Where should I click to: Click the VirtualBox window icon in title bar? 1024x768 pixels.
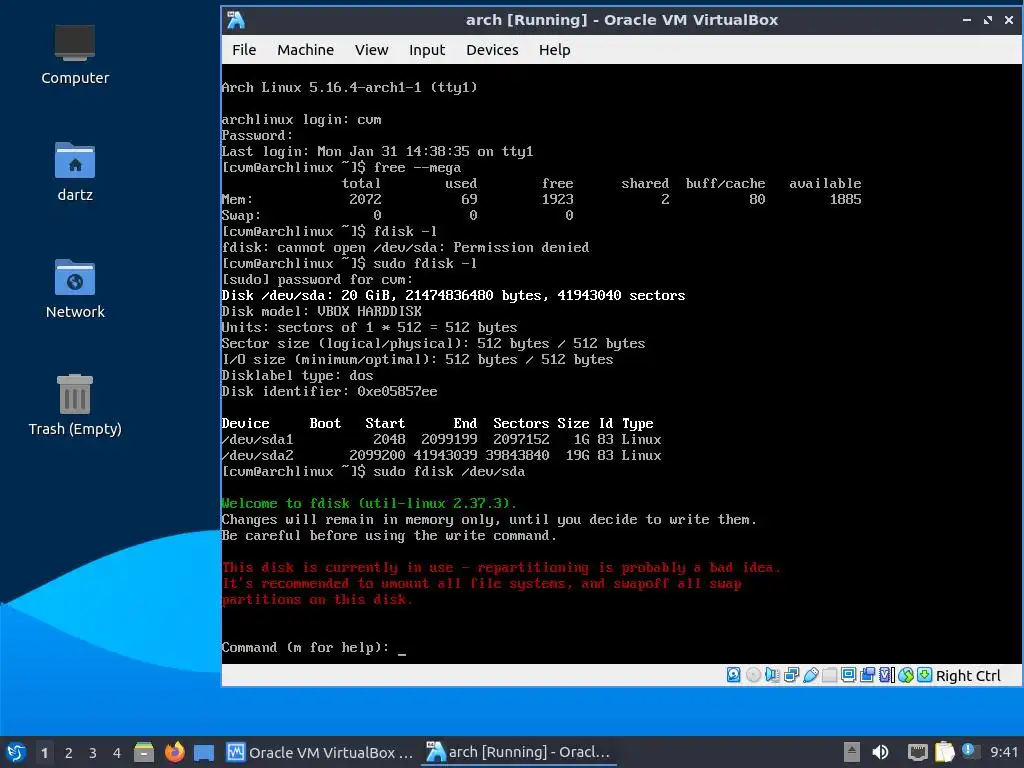click(x=236, y=20)
